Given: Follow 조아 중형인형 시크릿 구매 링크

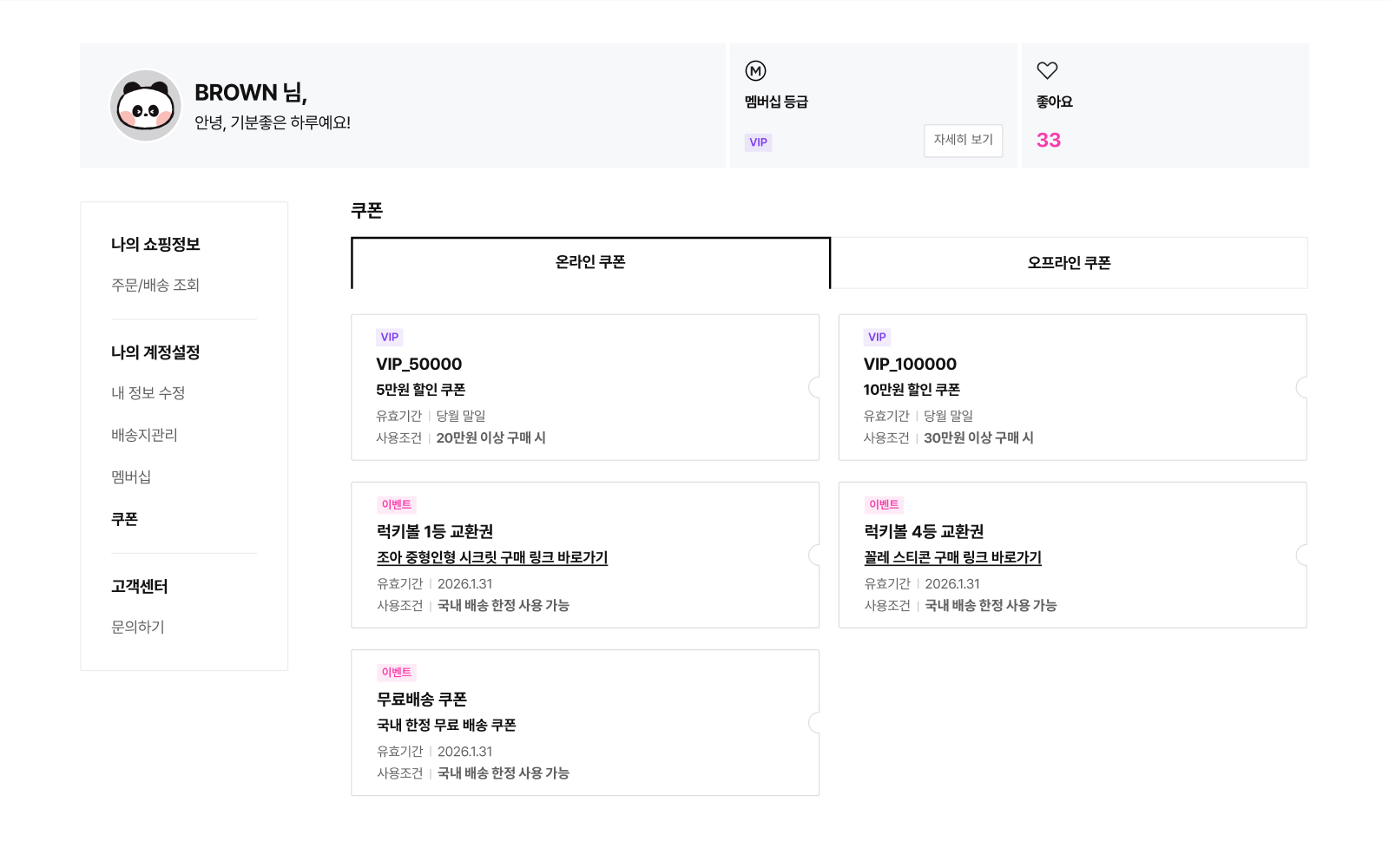Looking at the screenshot, I should click(x=492, y=557).
